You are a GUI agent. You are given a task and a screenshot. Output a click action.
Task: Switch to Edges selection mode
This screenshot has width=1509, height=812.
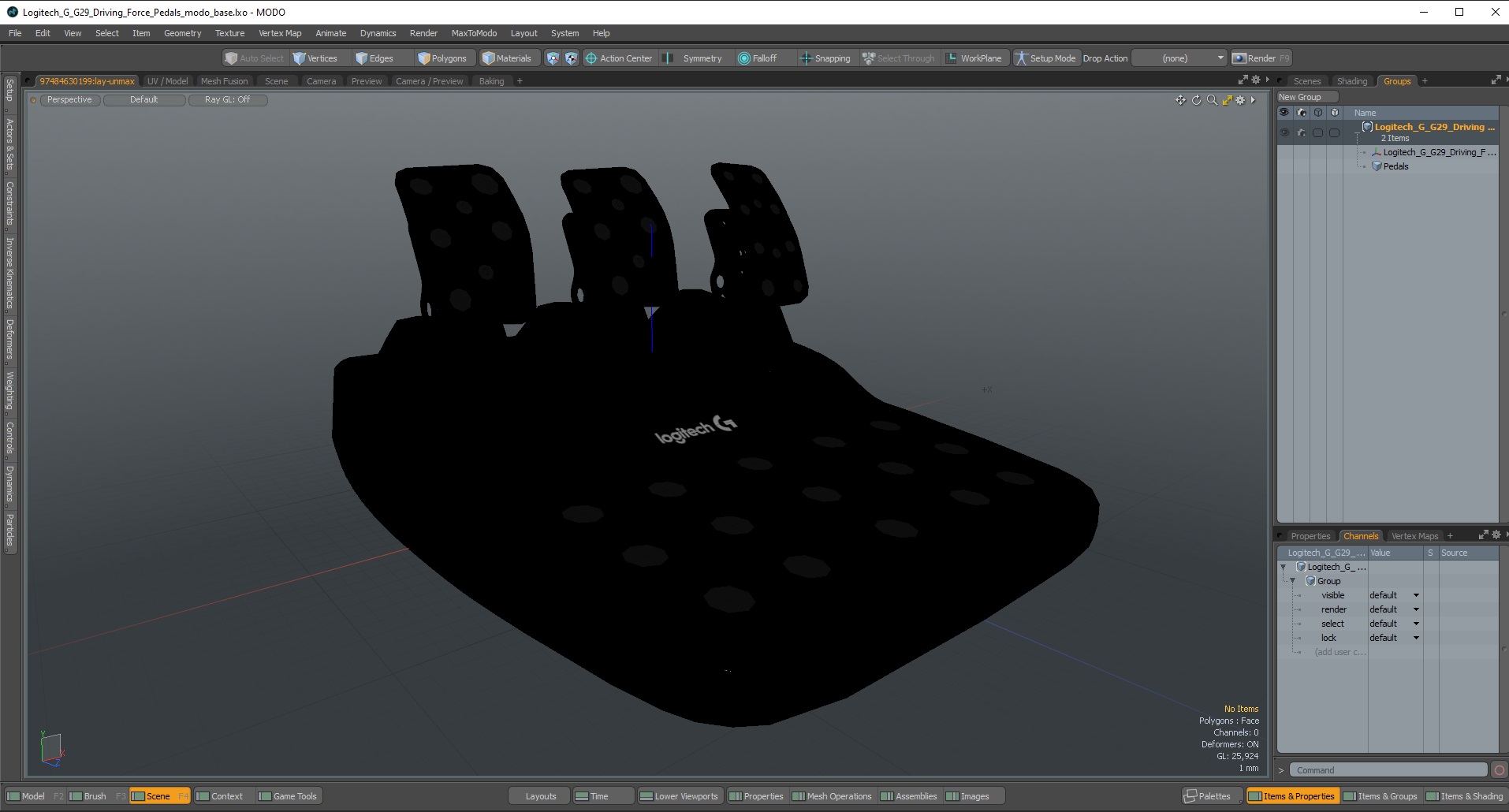tap(374, 58)
